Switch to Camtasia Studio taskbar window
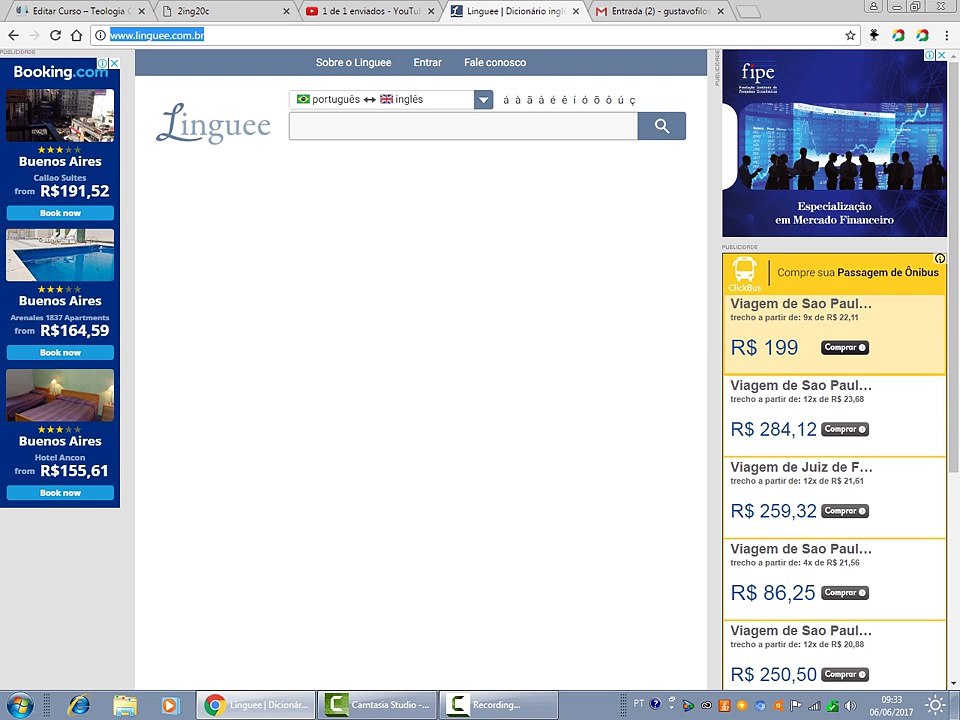Viewport: 960px width, 720px height. (x=377, y=705)
